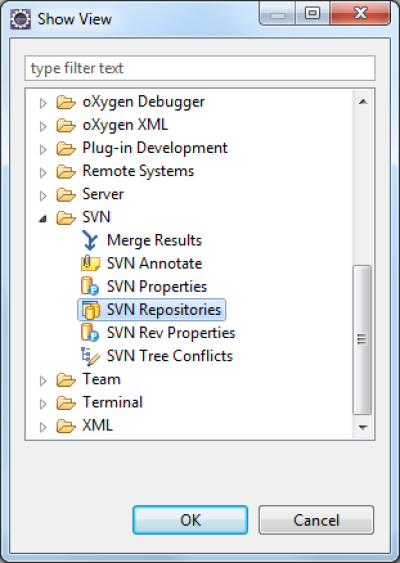Screen dimensions: 400x563
Task: Confirm selection with OK button
Action: click(190, 520)
